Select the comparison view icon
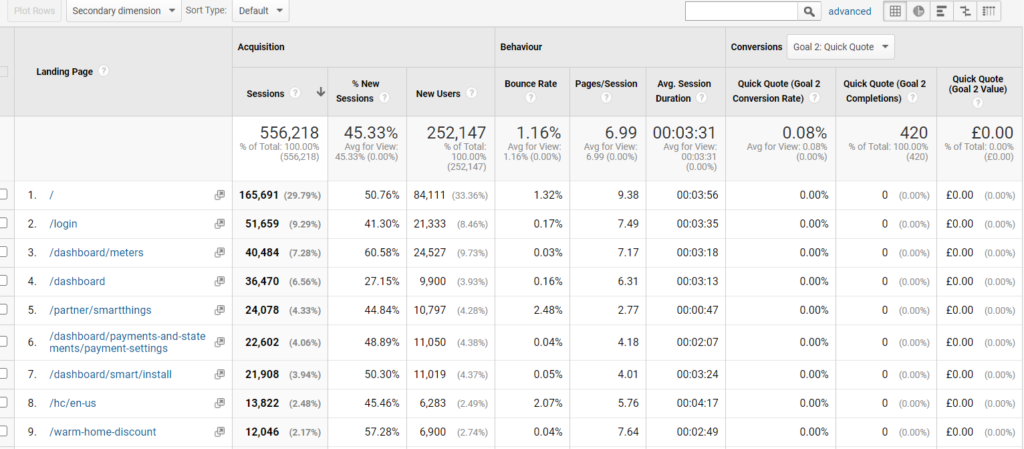1024x449 pixels. [965, 11]
